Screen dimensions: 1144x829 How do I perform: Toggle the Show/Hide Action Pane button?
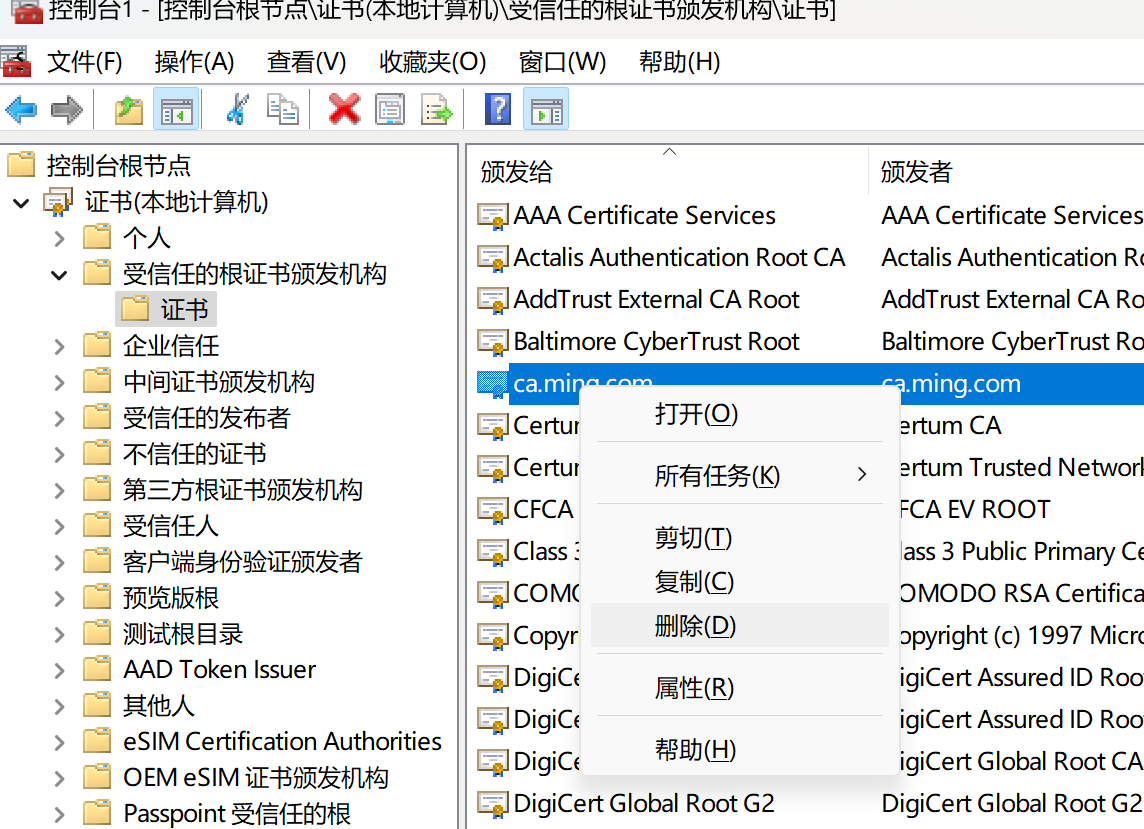pos(546,110)
